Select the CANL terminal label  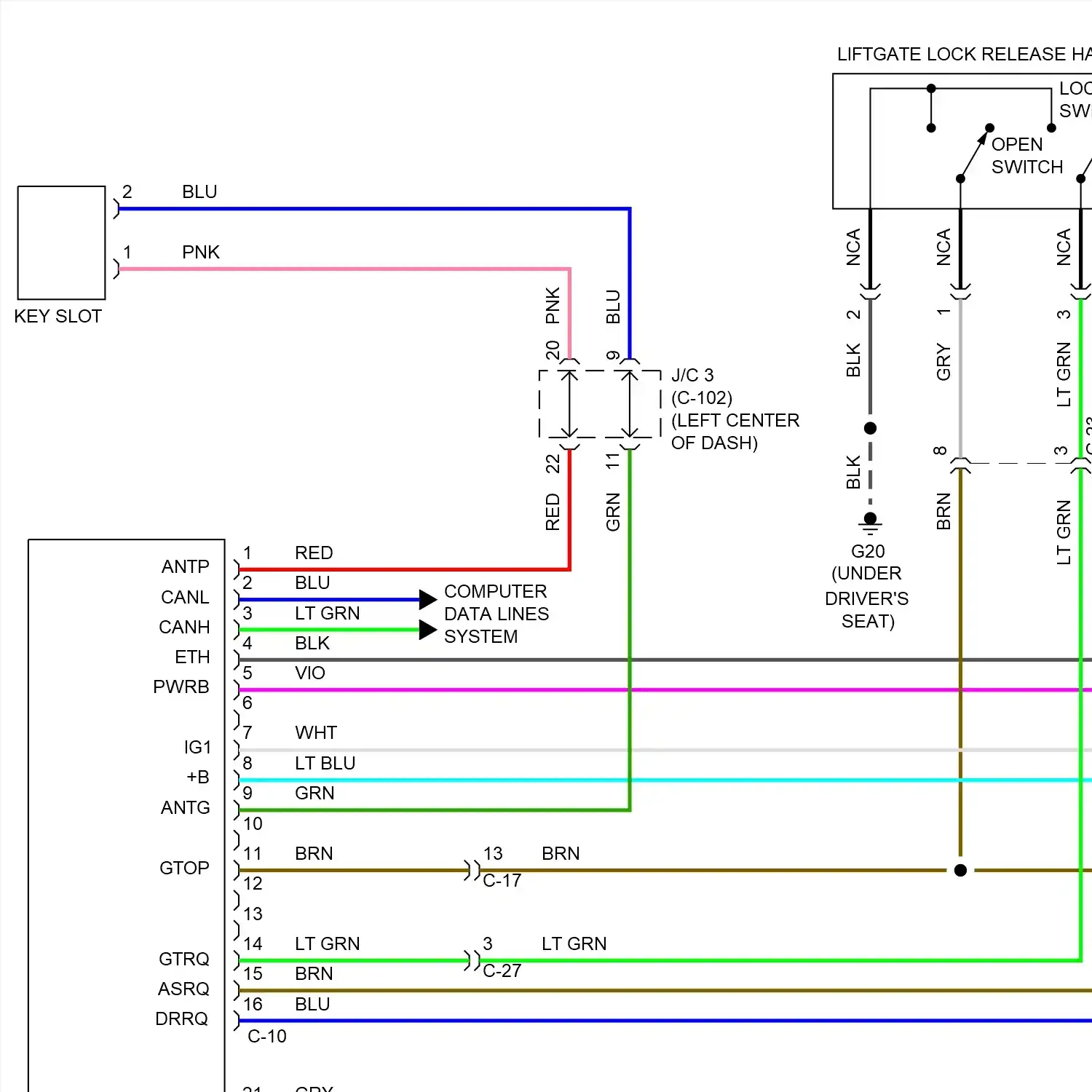pyautogui.click(x=185, y=597)
